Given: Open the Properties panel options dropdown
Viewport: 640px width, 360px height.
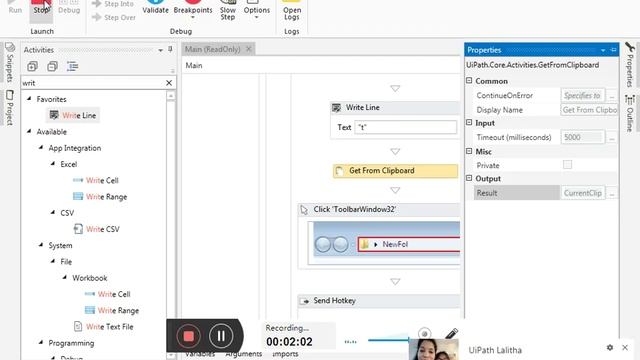Looking at the screenshot, I should 603,50.
